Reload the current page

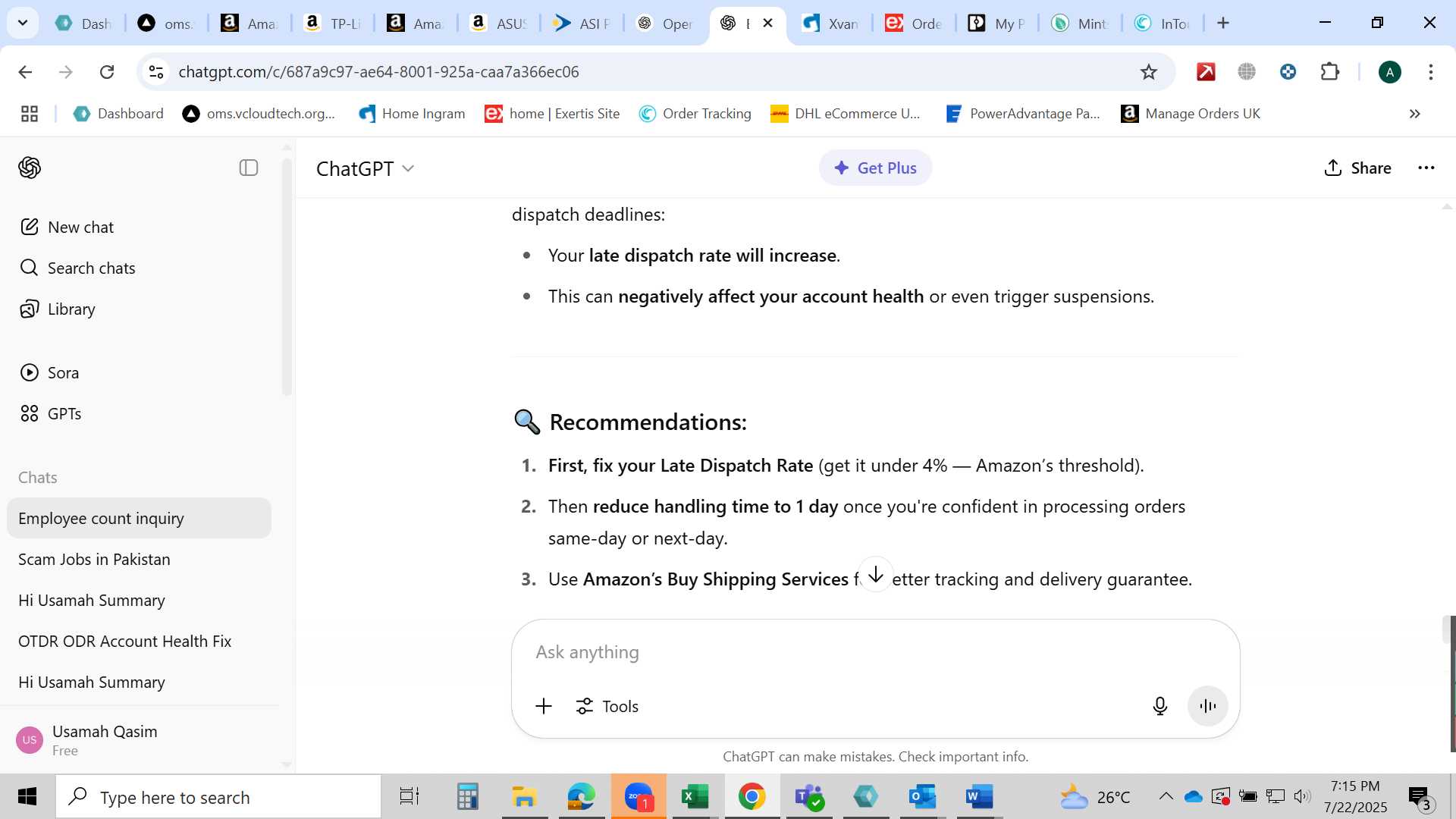click(107, 72)
